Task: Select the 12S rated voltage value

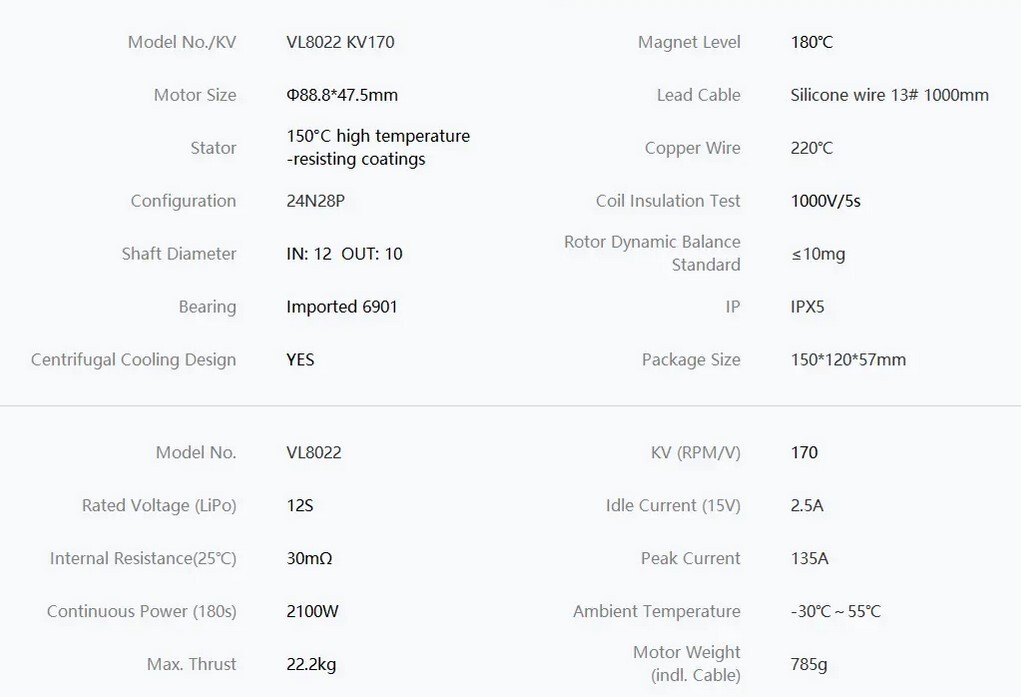Action: coord(300,505)
